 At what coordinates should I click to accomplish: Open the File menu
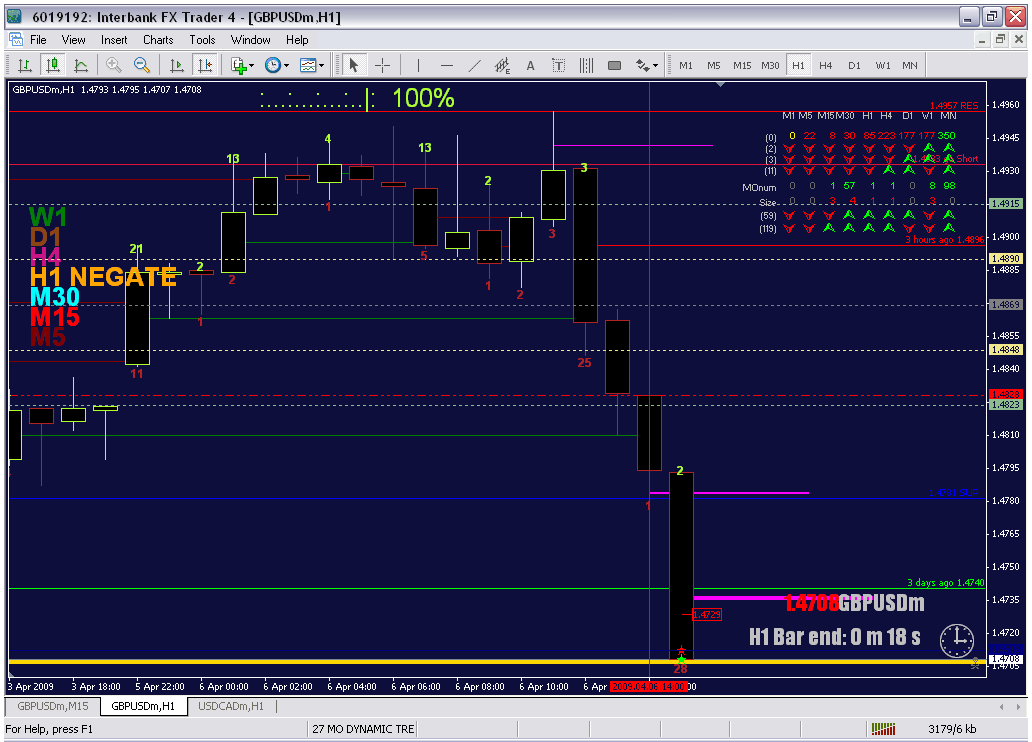pyautogui.click(x=38, y=40)
